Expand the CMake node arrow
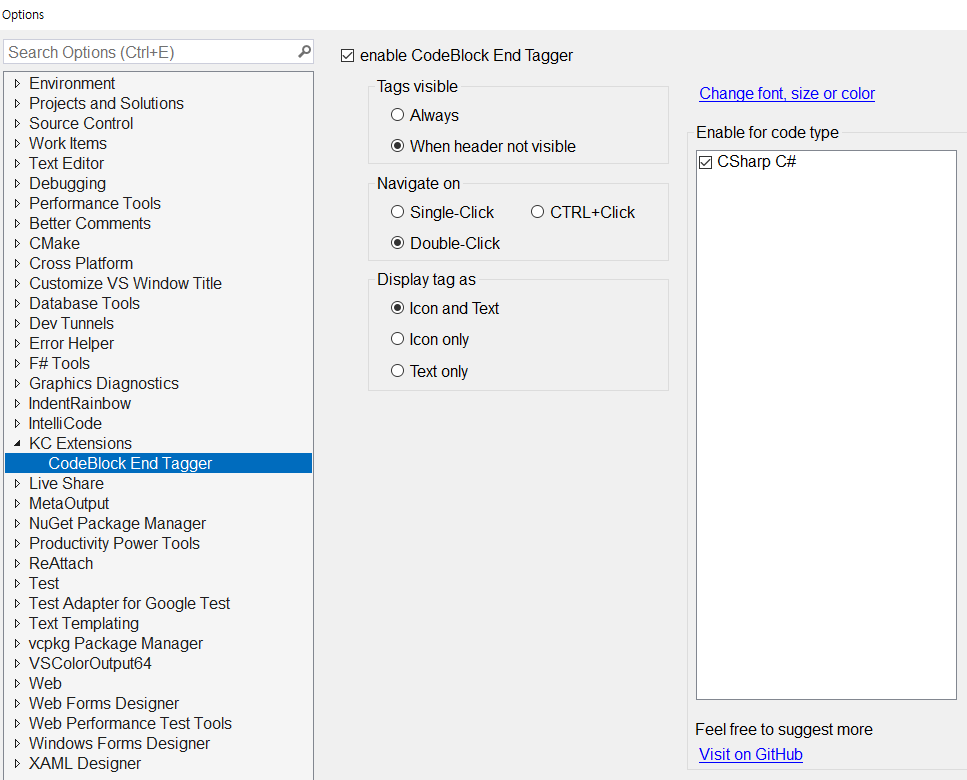The height and width of the screenshot is (780, 967). tap(17, 244)
